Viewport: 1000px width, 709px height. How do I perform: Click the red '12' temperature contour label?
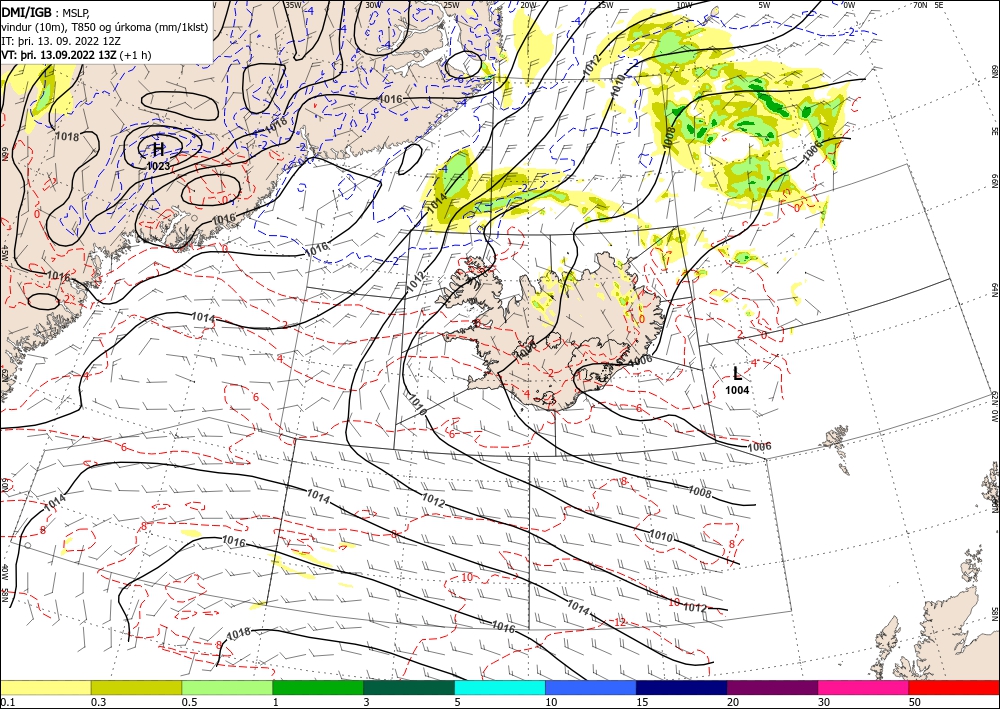[619, 621]
